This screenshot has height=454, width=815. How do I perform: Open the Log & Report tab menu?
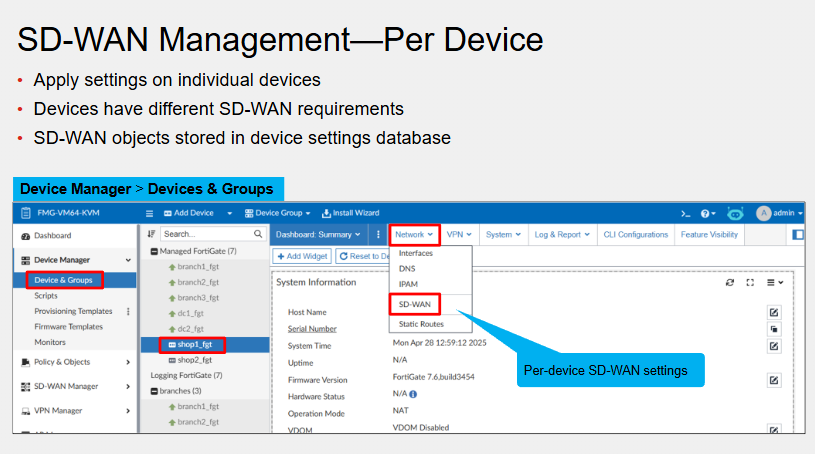[x=562, y=235]
